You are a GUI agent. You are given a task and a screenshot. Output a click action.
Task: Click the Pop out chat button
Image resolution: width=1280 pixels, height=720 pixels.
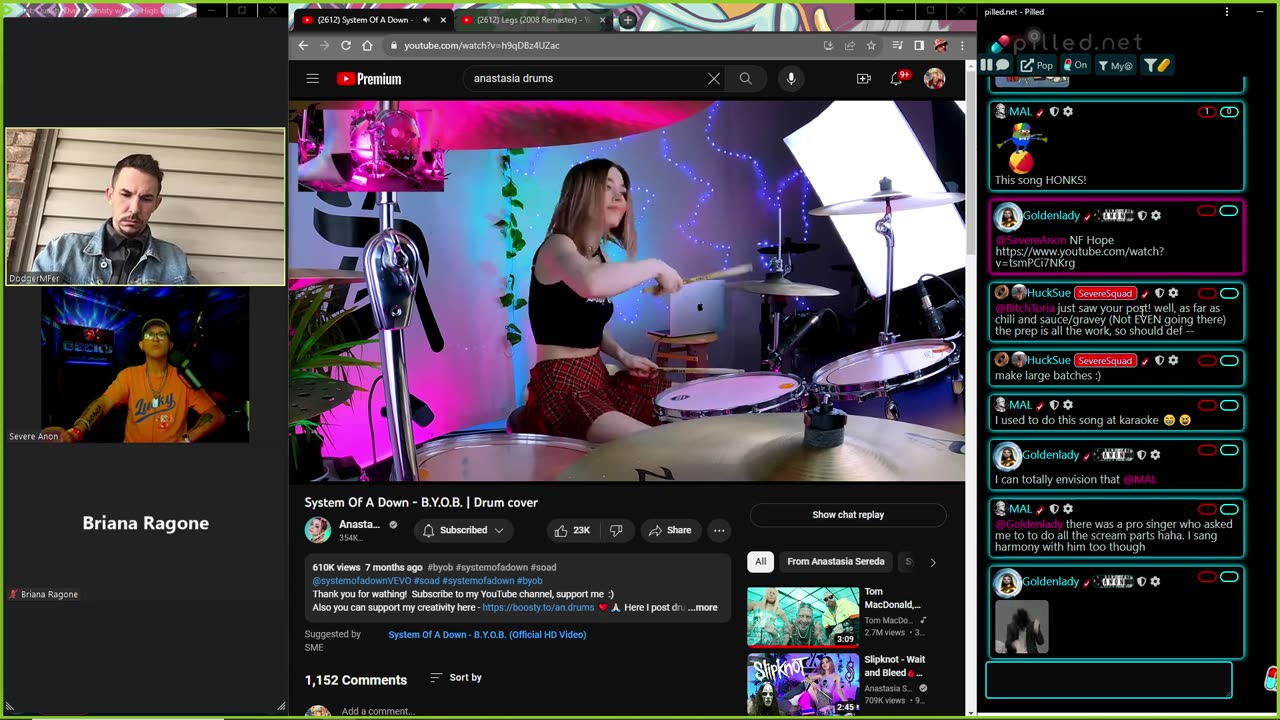click(x=1036, y=65)
